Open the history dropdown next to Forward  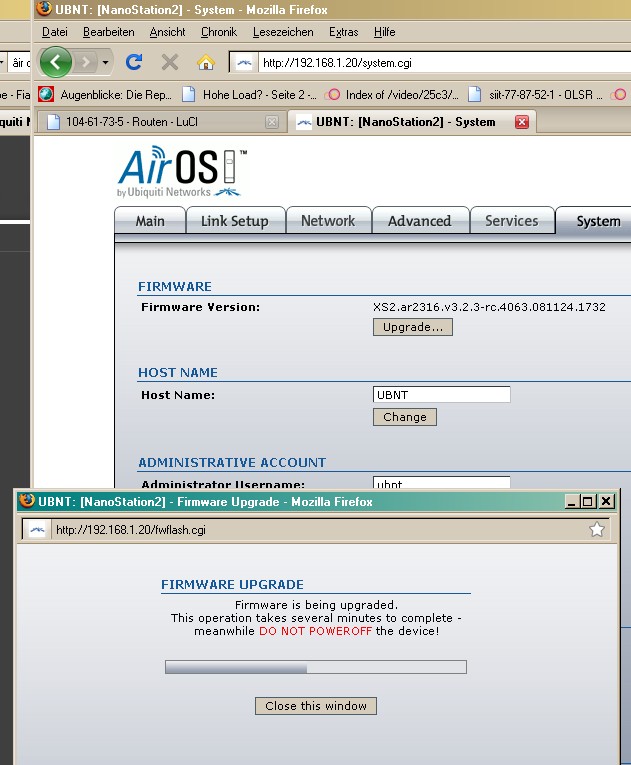tap(106, 63)
